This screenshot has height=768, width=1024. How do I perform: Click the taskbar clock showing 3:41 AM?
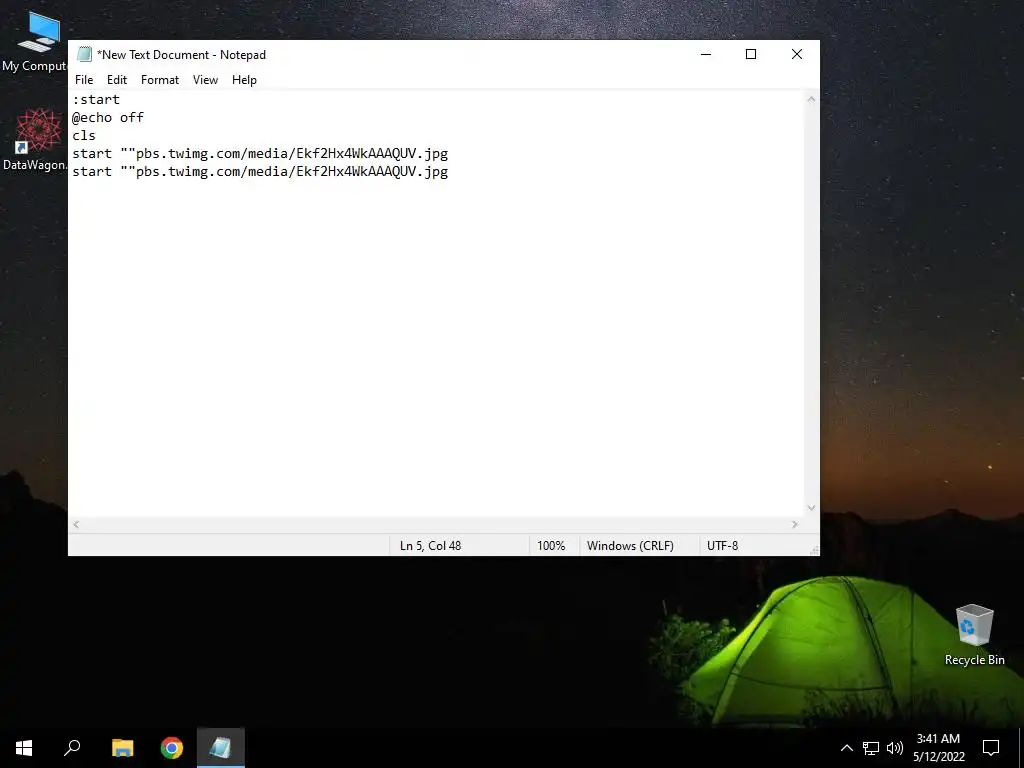(938, 748)
